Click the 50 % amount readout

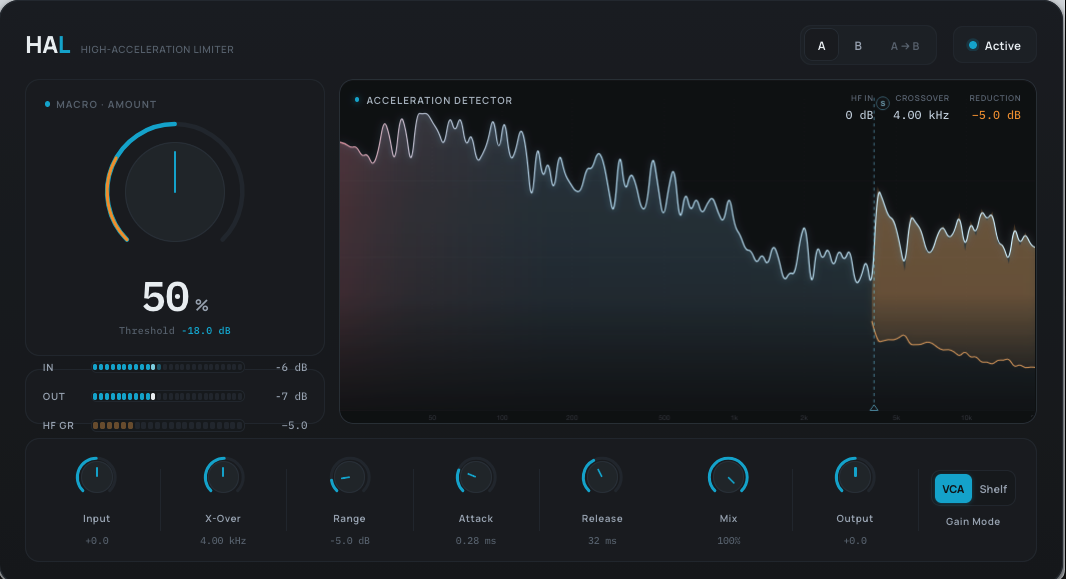175,298
